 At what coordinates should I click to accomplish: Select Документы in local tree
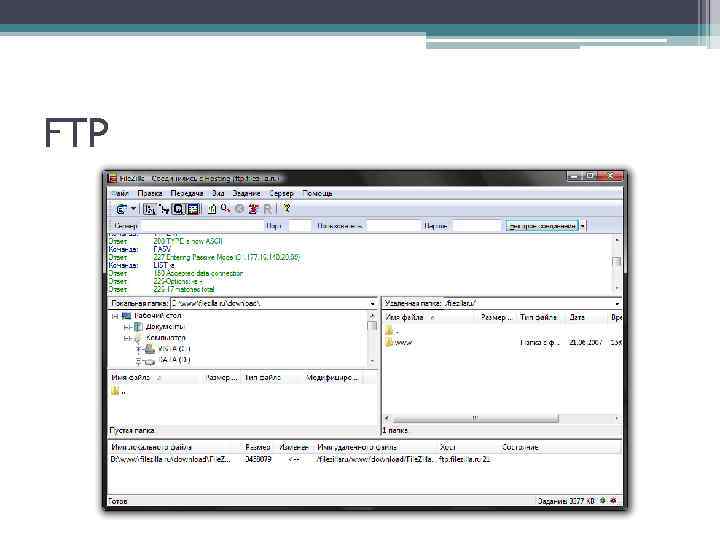[x=165, y=327]
